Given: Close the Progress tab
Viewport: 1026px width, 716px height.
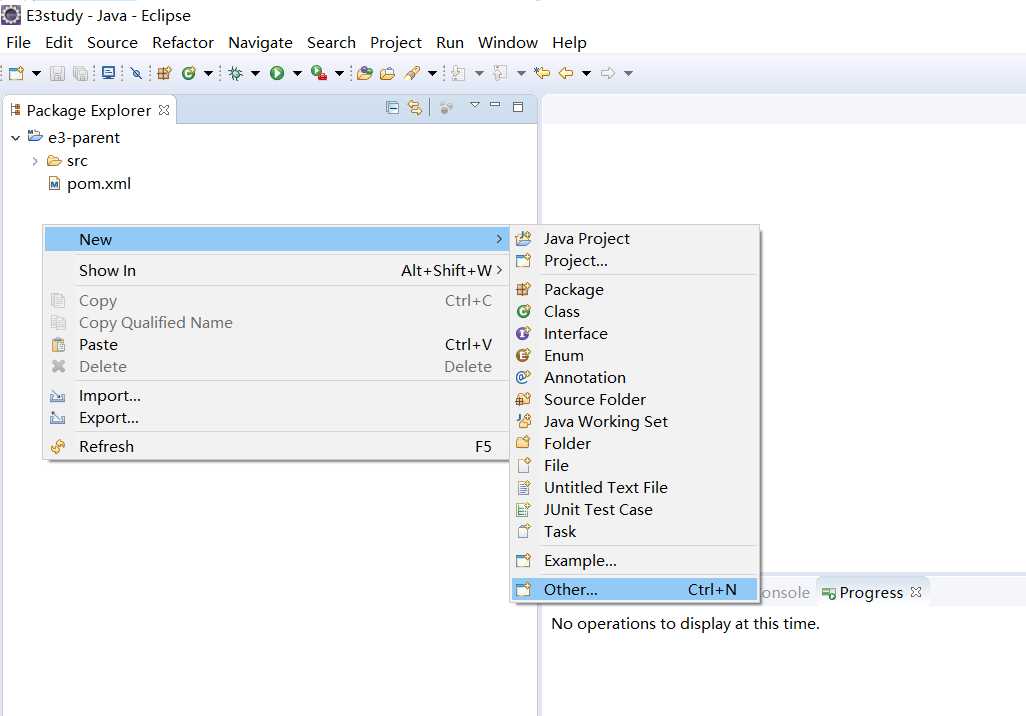Looking at the screenshot, I should [x=916, y=592].
